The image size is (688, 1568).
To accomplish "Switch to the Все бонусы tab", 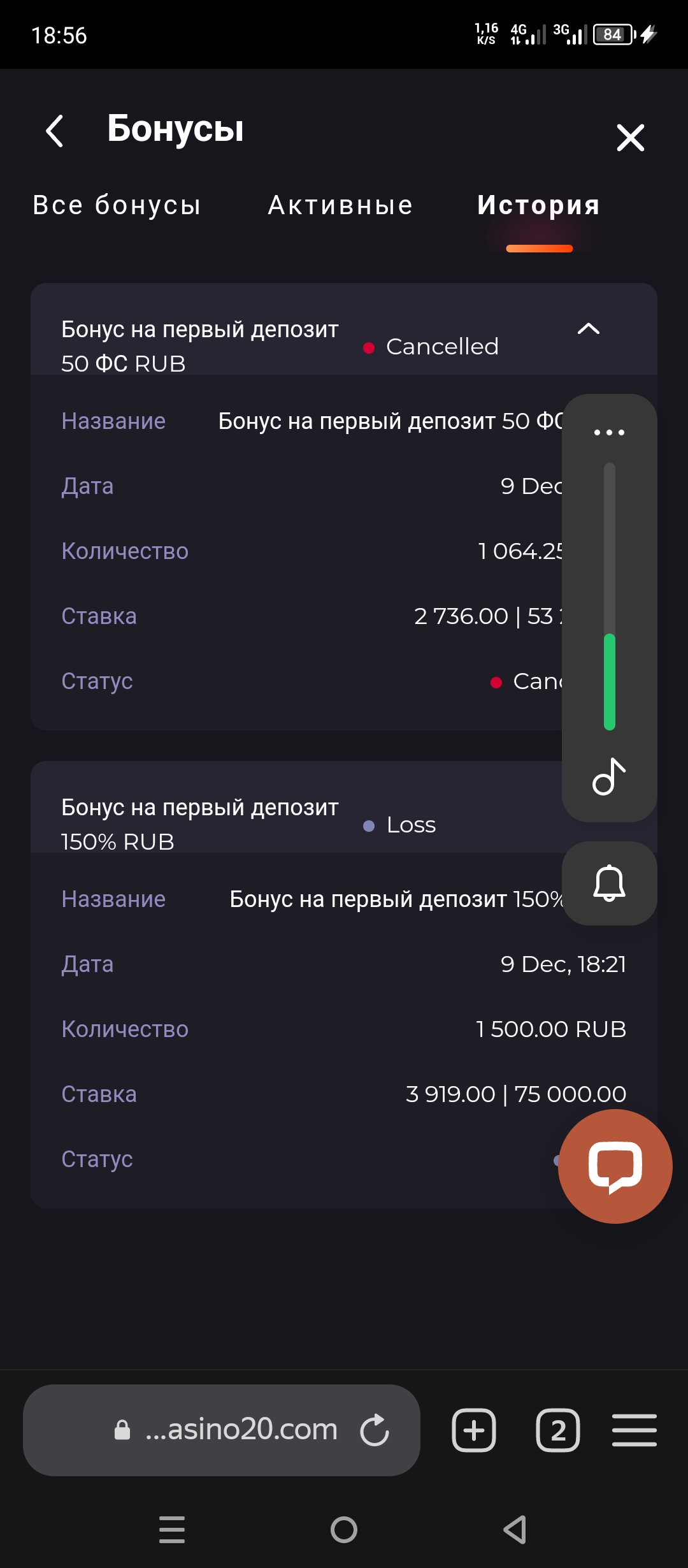I will (117, 205).
